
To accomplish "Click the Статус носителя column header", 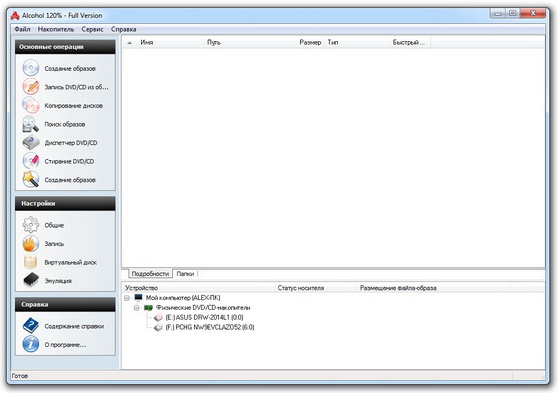I will click(316, 288).
